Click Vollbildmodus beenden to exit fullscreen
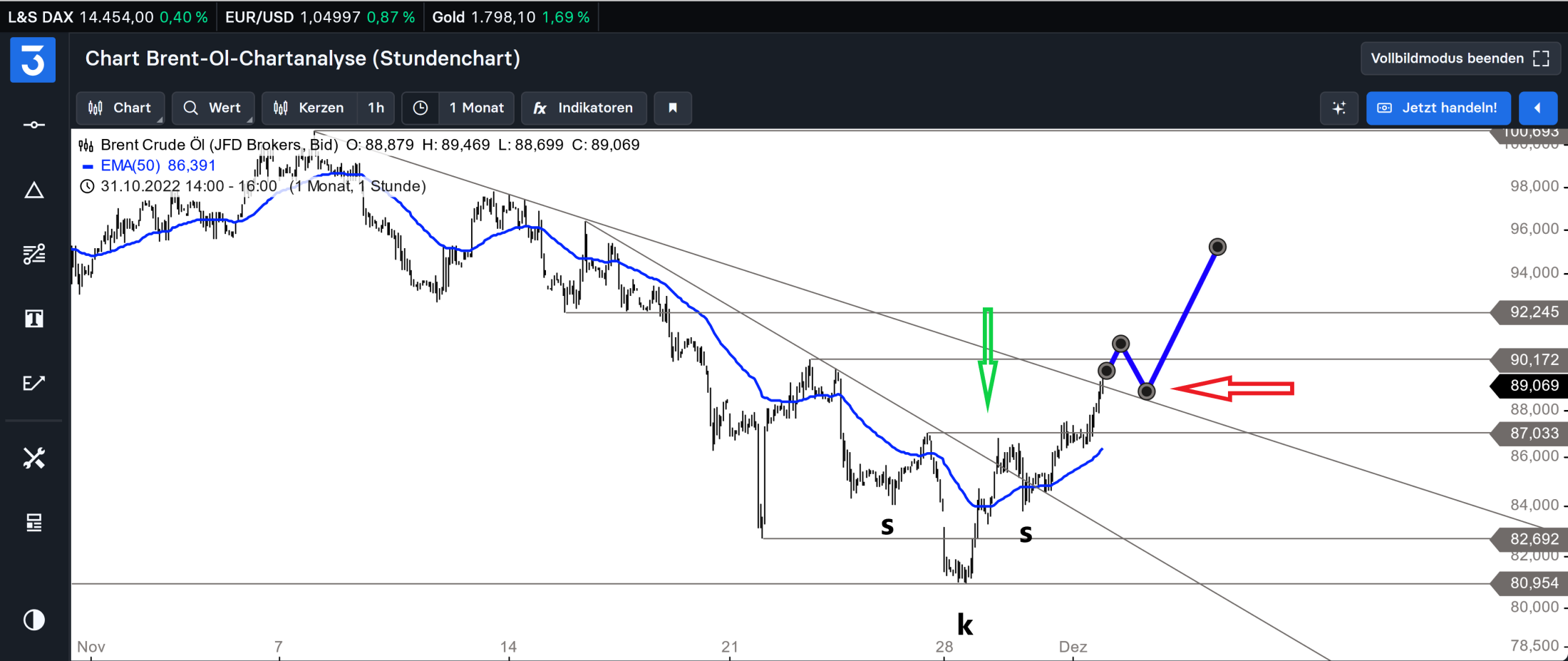The image size is (1568, 661). 1460,58
